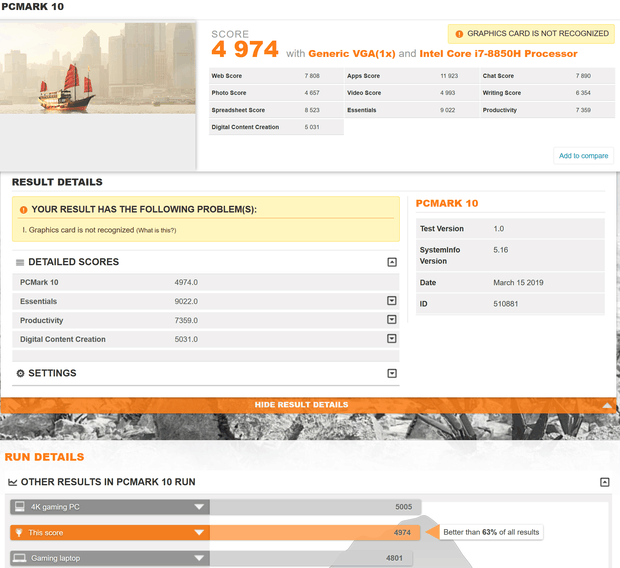The width and height of the screenshot is (620, 568).
Task: Open the 4K gaming PC dropdown
Action: tap(199, 507)
